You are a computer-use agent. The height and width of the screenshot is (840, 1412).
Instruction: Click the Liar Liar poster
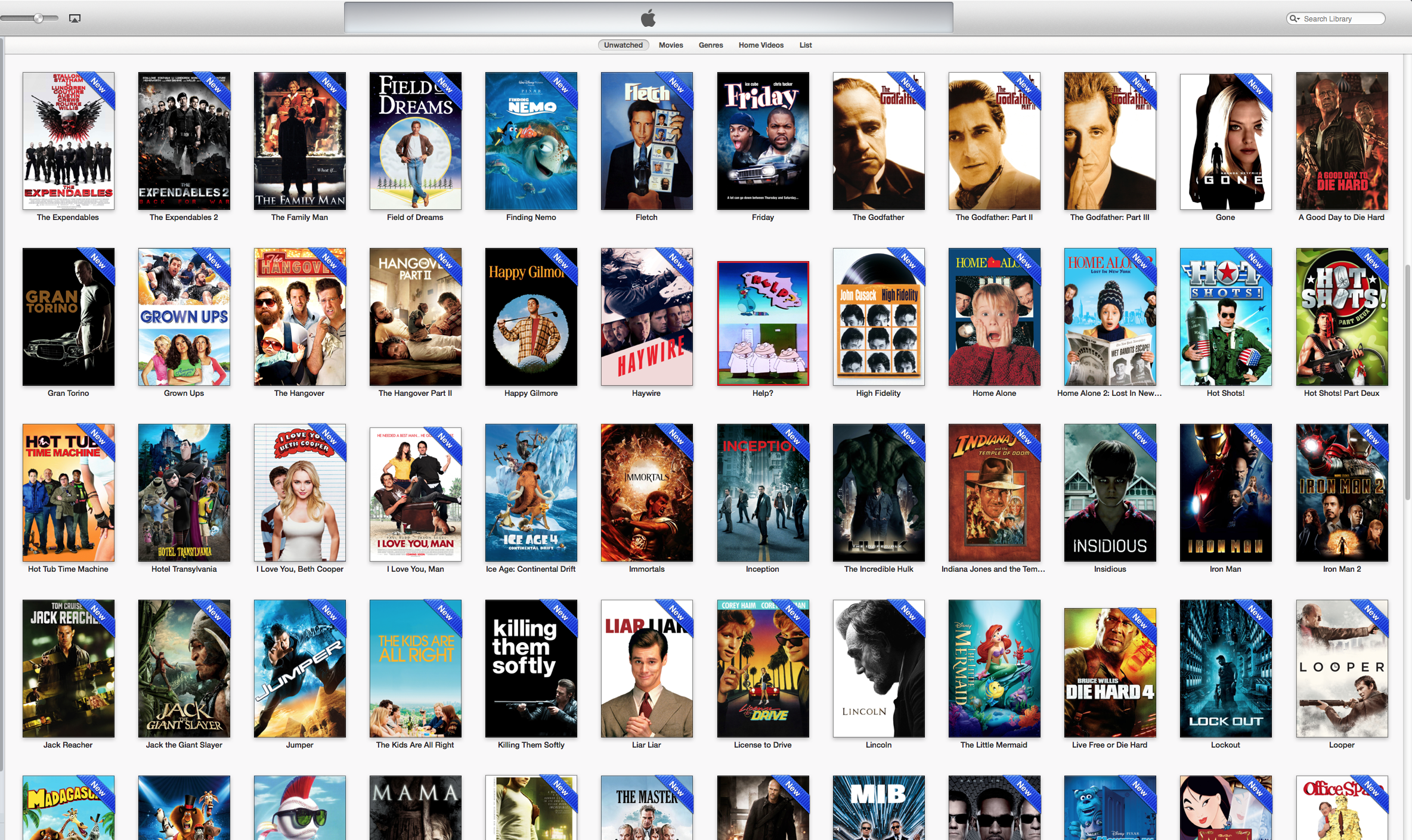click(647, 668)
